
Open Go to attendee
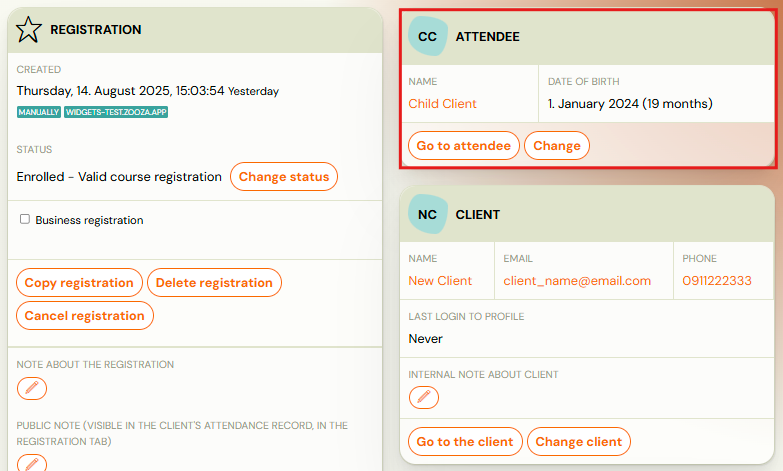click(x=464, y=146)
